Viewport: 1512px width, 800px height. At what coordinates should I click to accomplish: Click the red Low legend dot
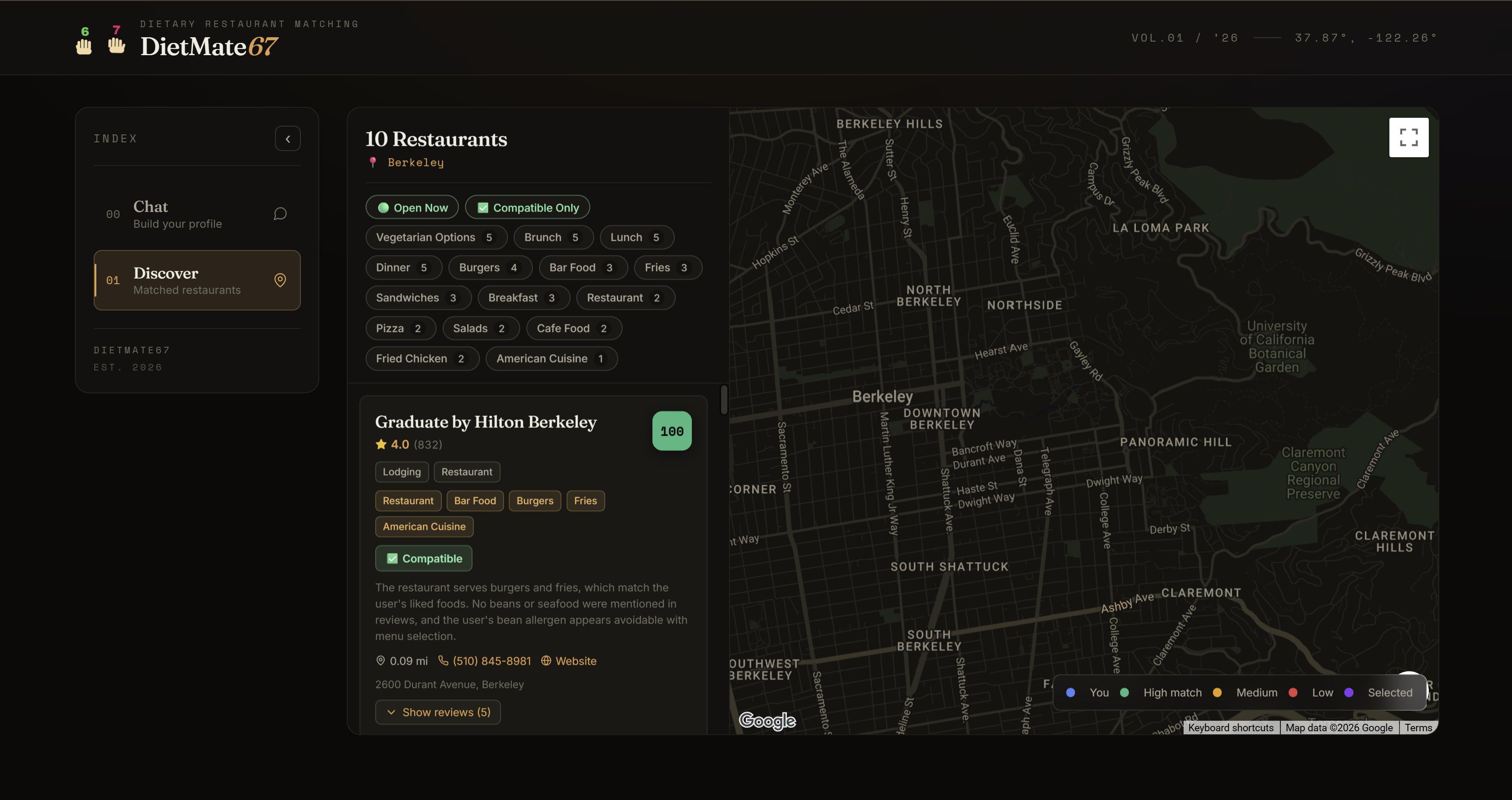[x=1293, y=693]
